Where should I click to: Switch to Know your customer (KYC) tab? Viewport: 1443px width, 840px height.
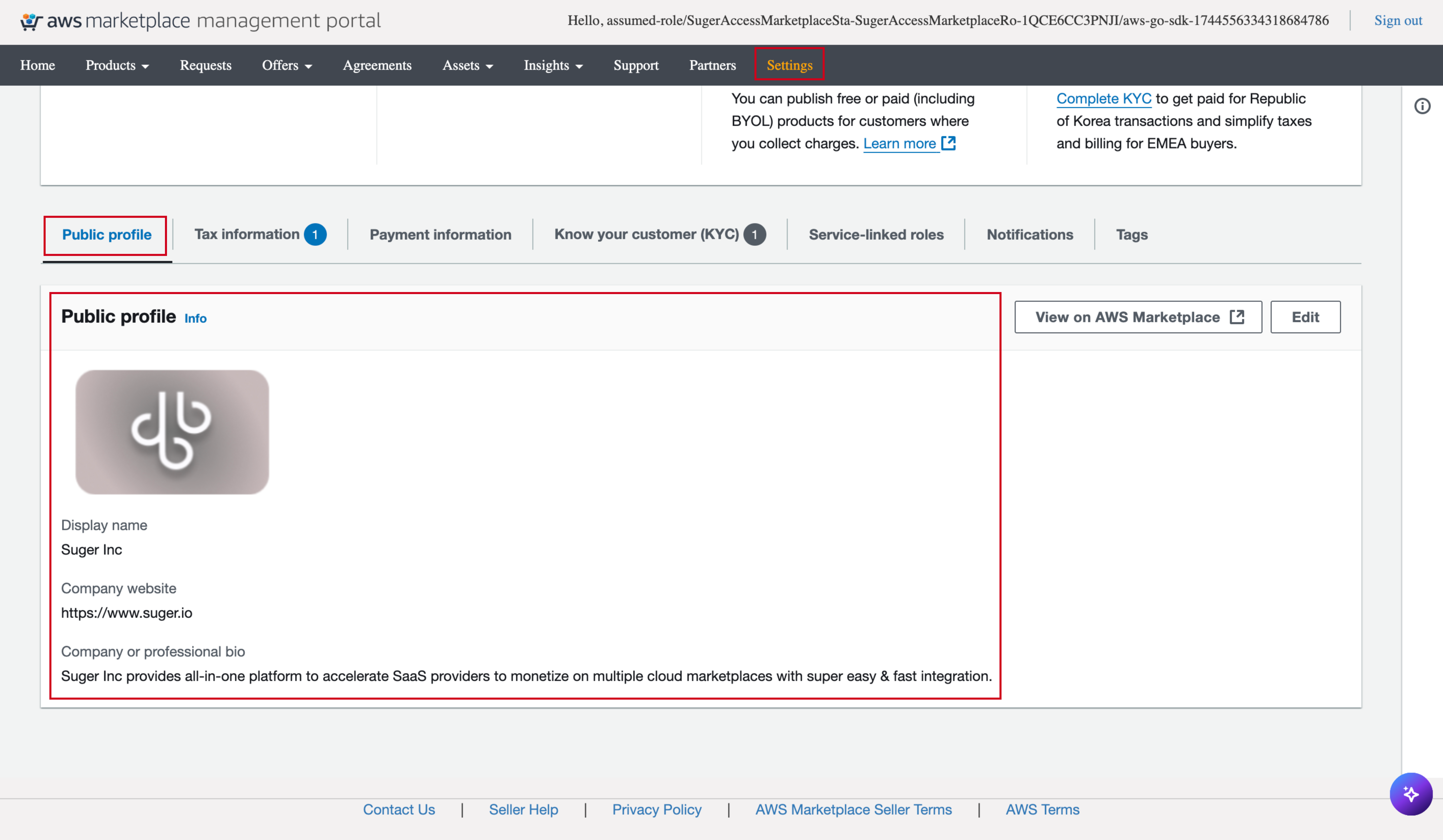[x=647, y=234]
